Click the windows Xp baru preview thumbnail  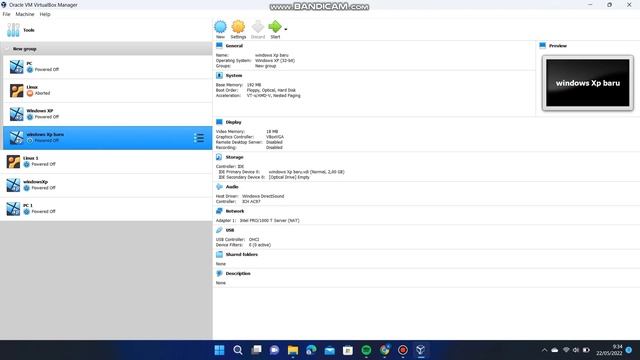click(588, 83)
